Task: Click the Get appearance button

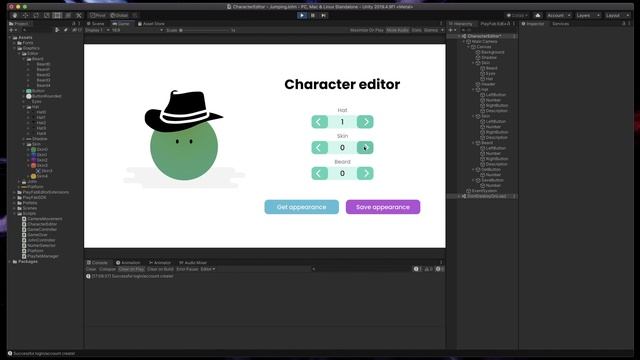Action: (x=302, y=207)
